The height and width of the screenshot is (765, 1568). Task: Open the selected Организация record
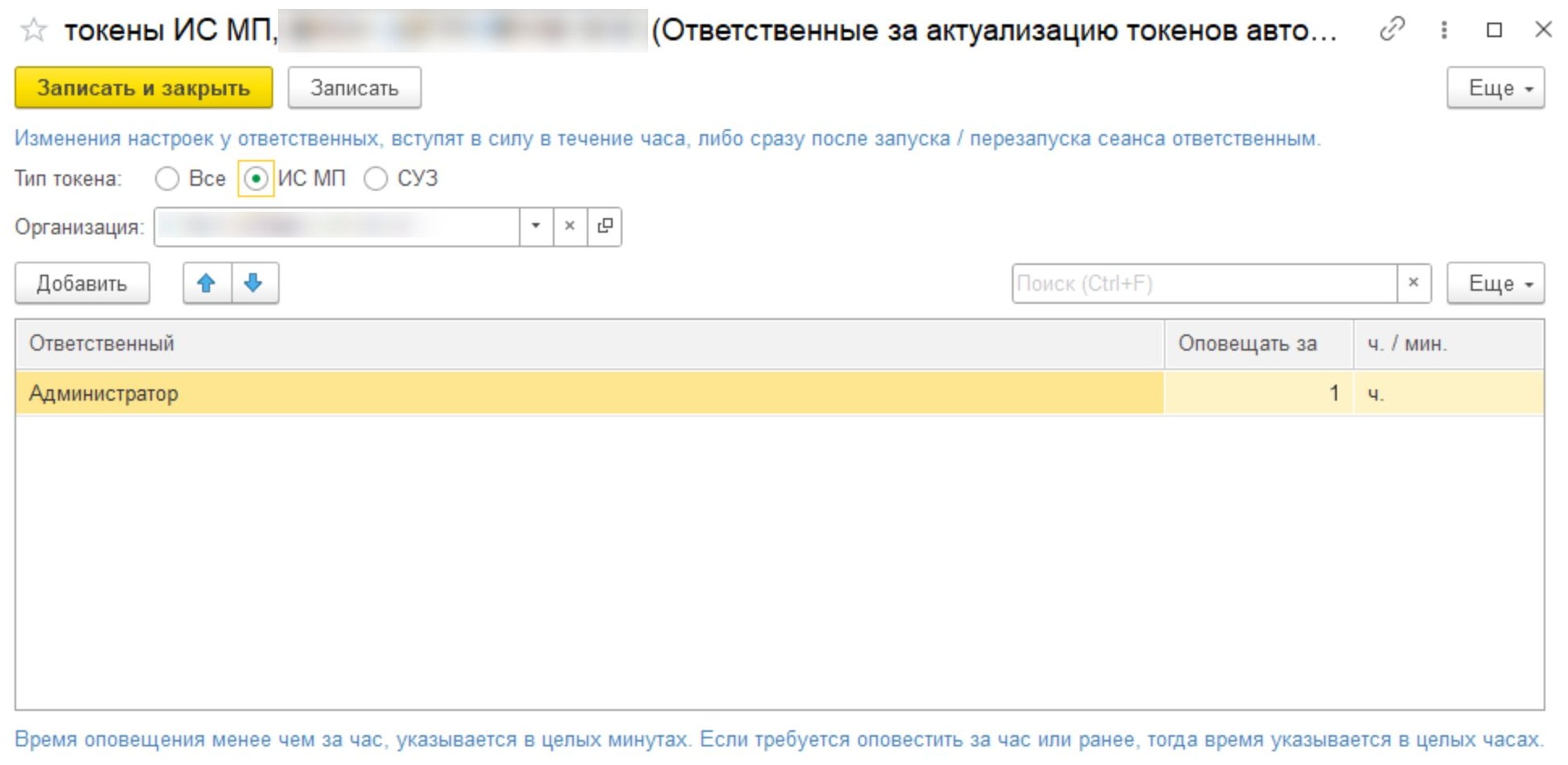(x=605, y=226)
